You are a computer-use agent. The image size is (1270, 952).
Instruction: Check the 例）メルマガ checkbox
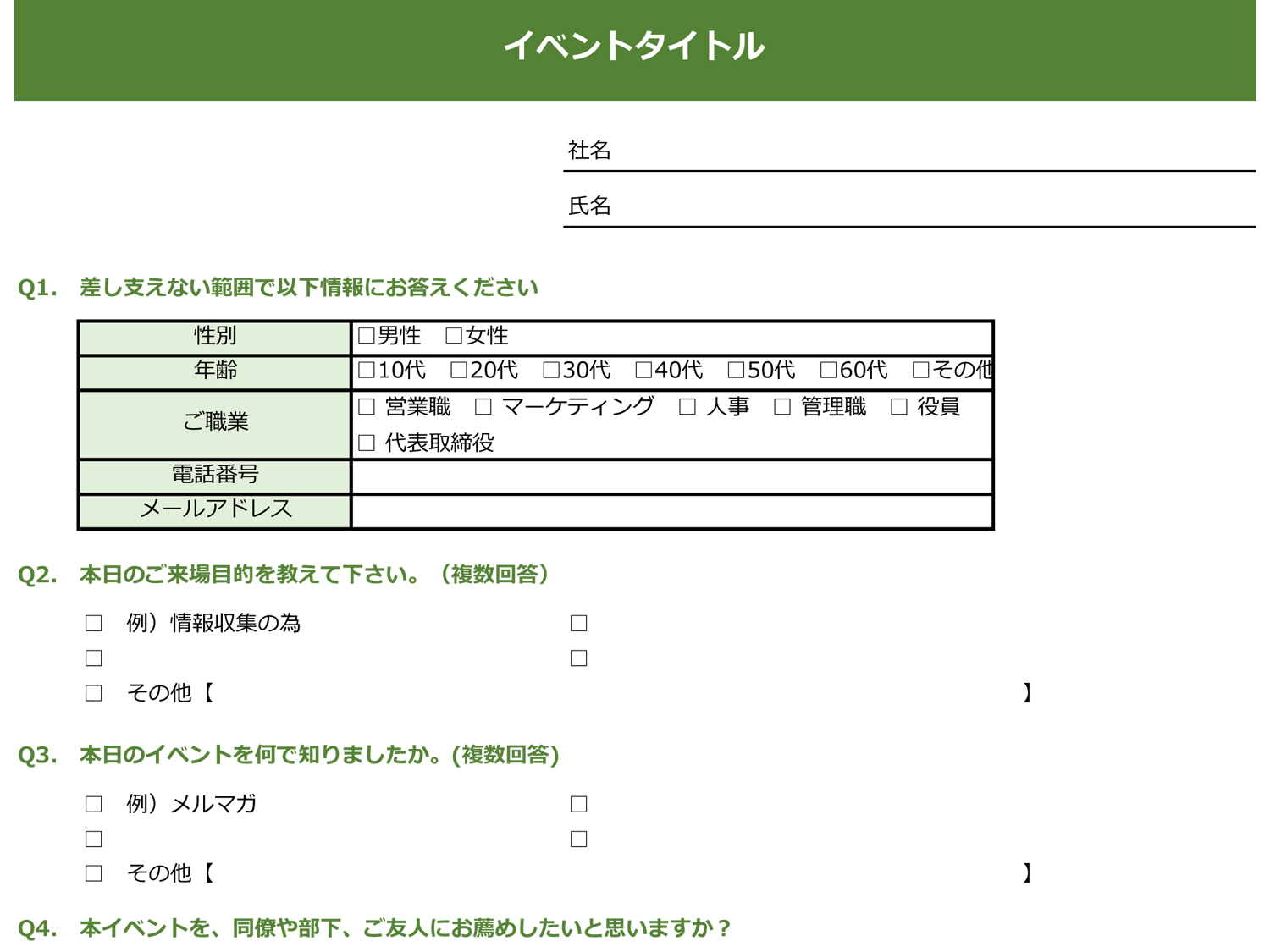(x=94, y=804)
